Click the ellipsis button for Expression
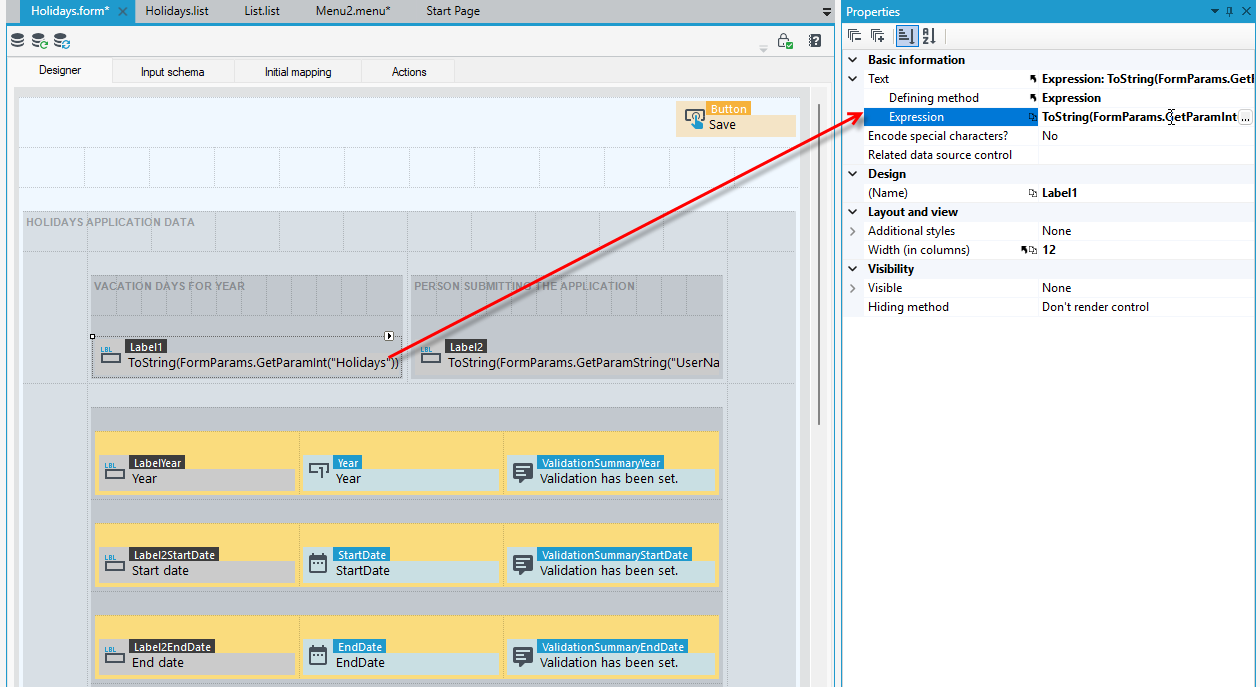 click(1245, 117)
